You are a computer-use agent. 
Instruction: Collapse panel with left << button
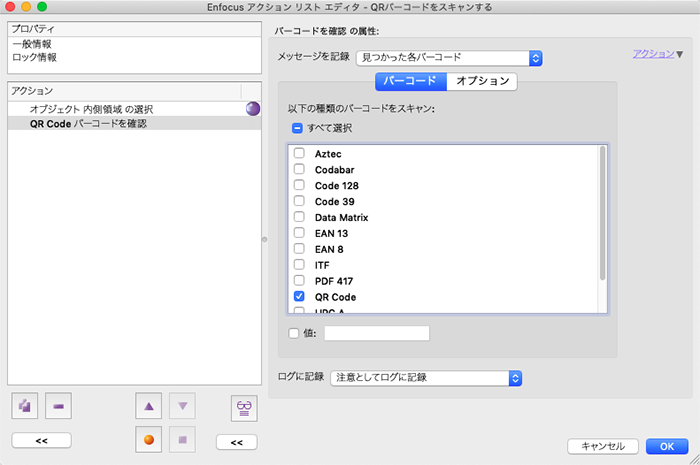42,440
